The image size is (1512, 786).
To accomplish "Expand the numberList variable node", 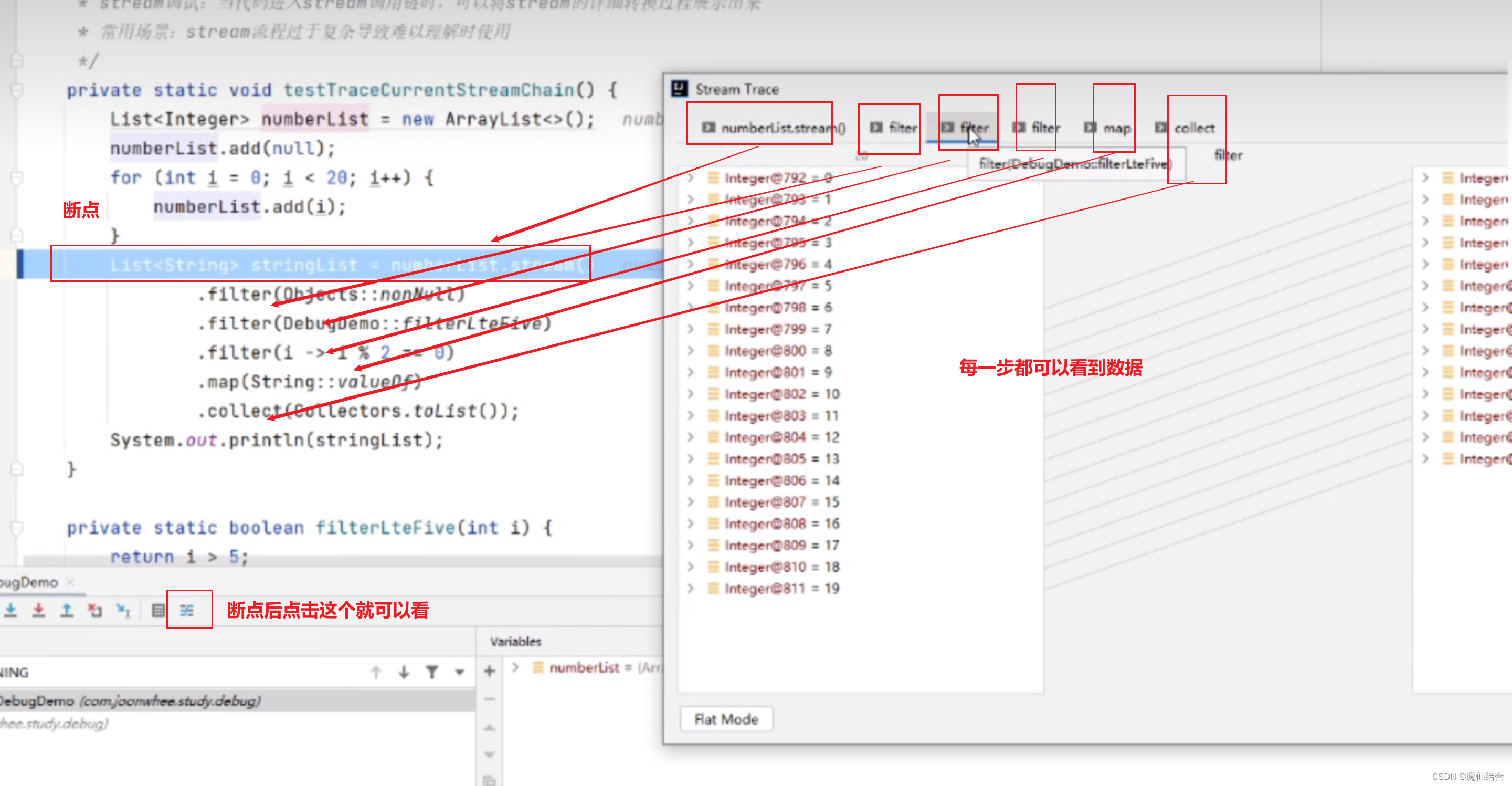I will (x=515, y=667).
